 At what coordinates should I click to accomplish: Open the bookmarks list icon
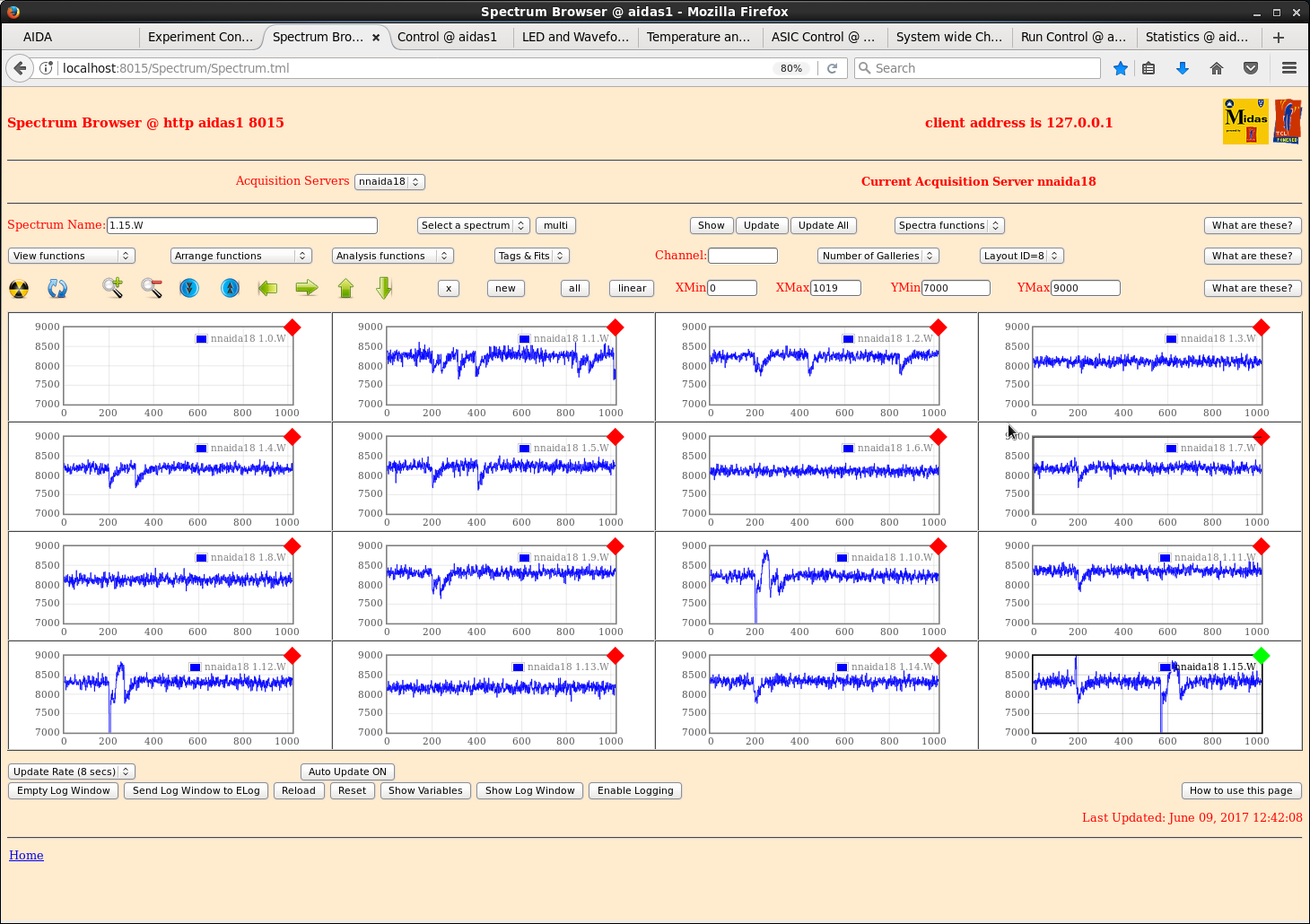pyautogui.click(x=1148, y=68)
